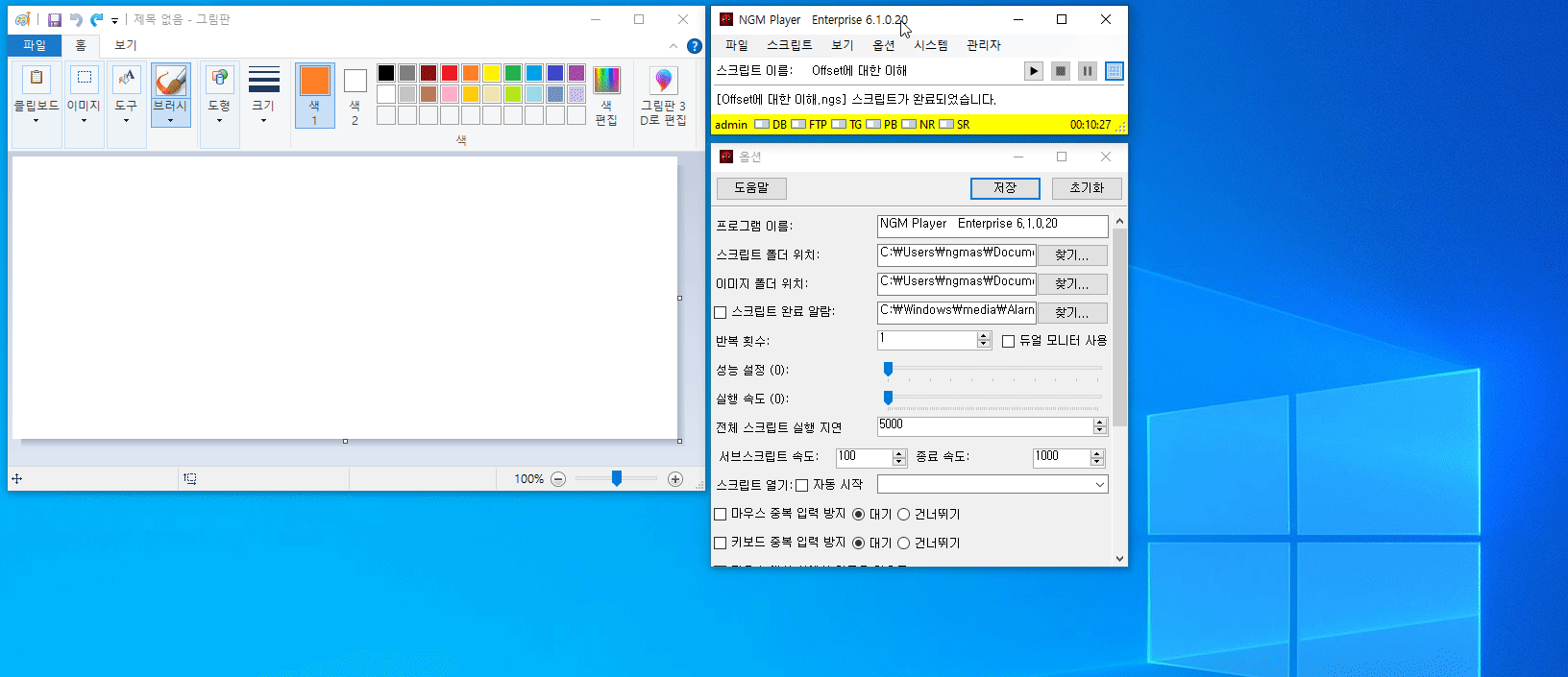Click the undo arrow in Paint's title bar
1568x677 pixels.
click(76, 20)
